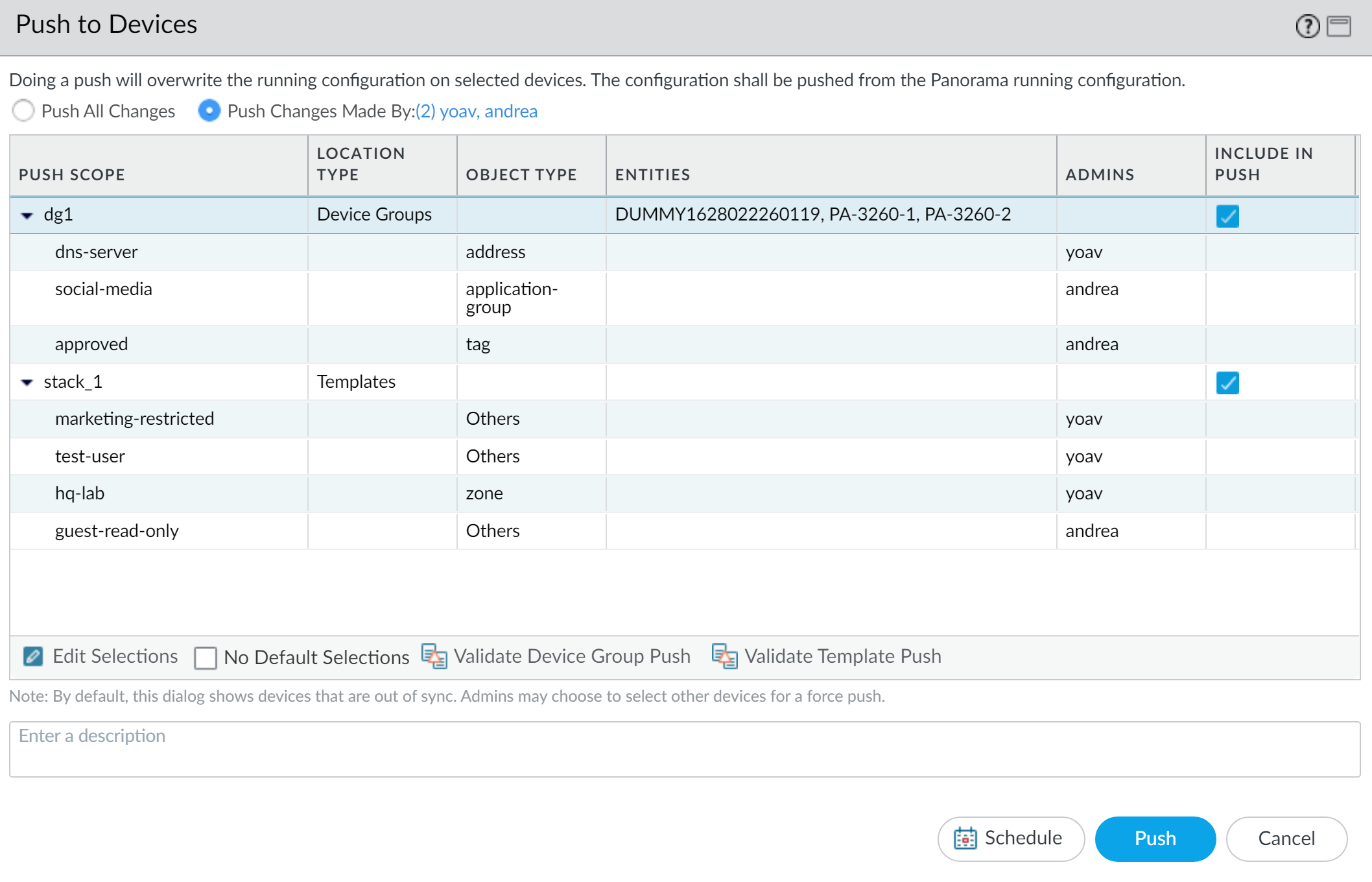Screen dimensions: 1372x882
Task: Uncheck Include in Push for stack_1
Action: (x=1227, y=383)
